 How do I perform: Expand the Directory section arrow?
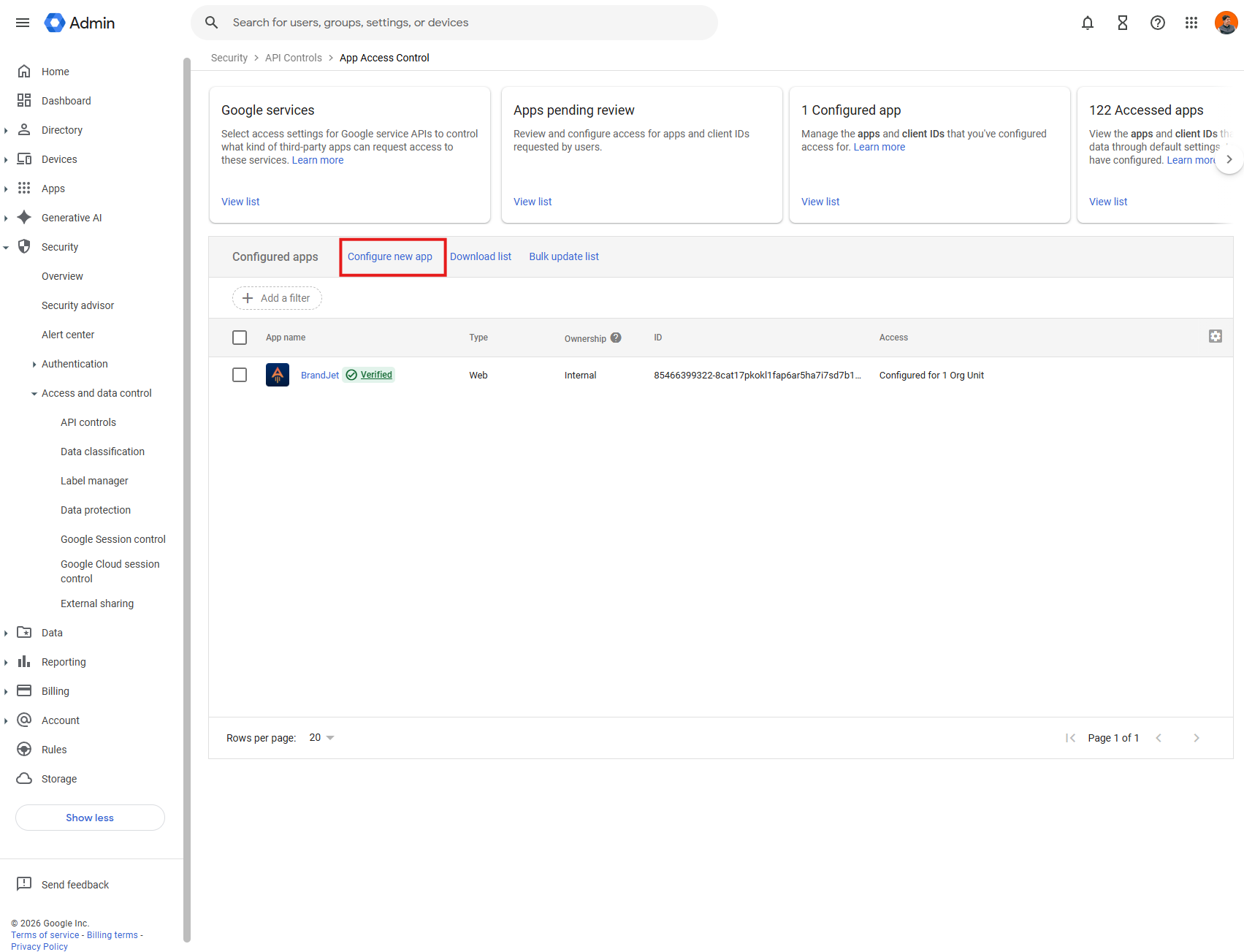coord(6,131)
